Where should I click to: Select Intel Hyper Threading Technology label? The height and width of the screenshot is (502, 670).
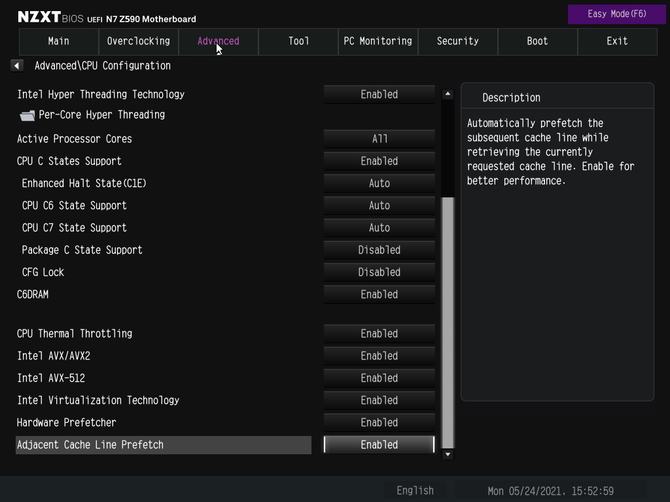(101, 94)
